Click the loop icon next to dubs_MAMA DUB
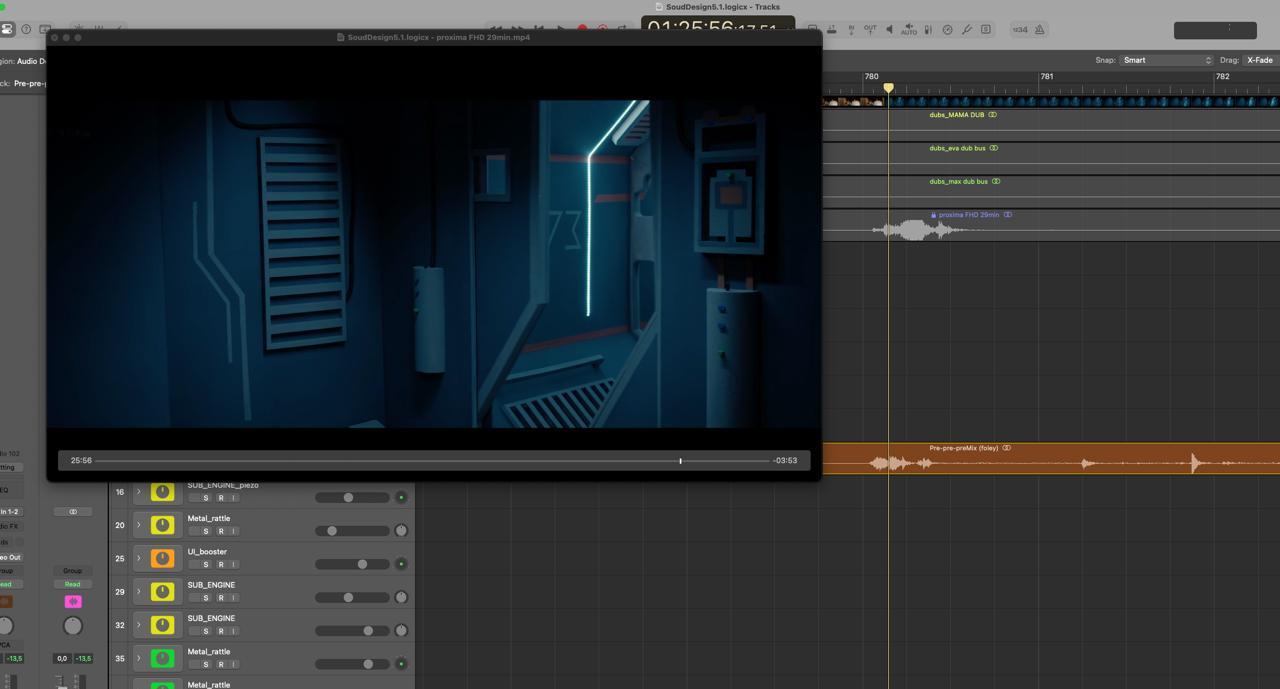 click(992, 115)
